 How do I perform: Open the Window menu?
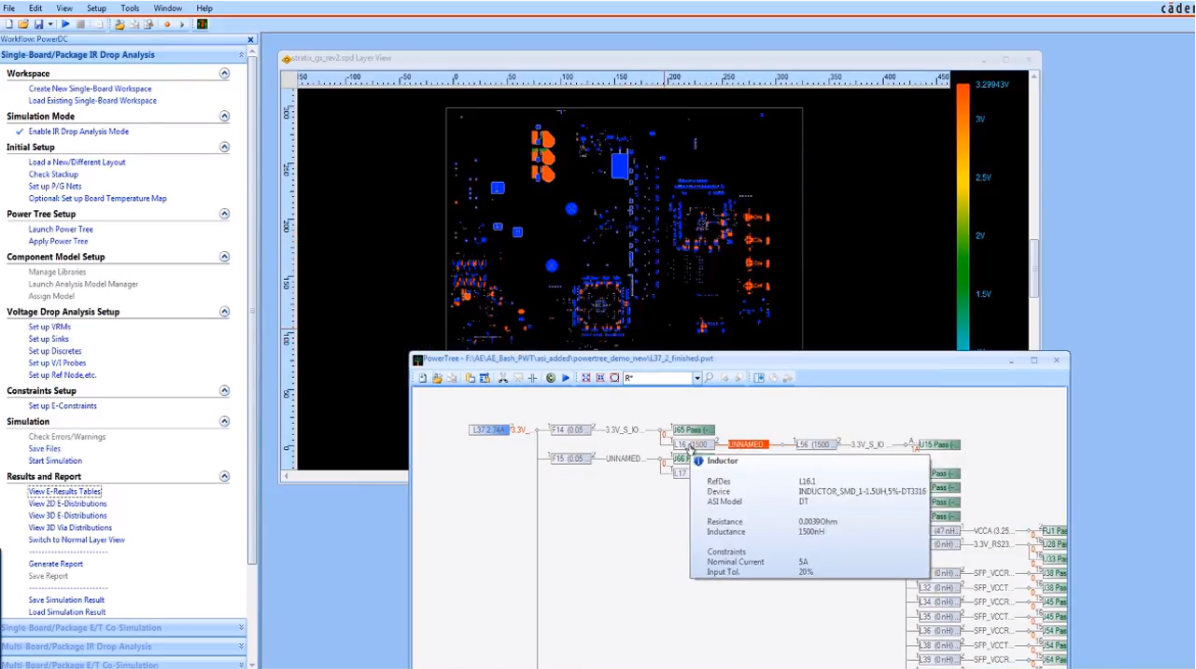pos(168,8)
